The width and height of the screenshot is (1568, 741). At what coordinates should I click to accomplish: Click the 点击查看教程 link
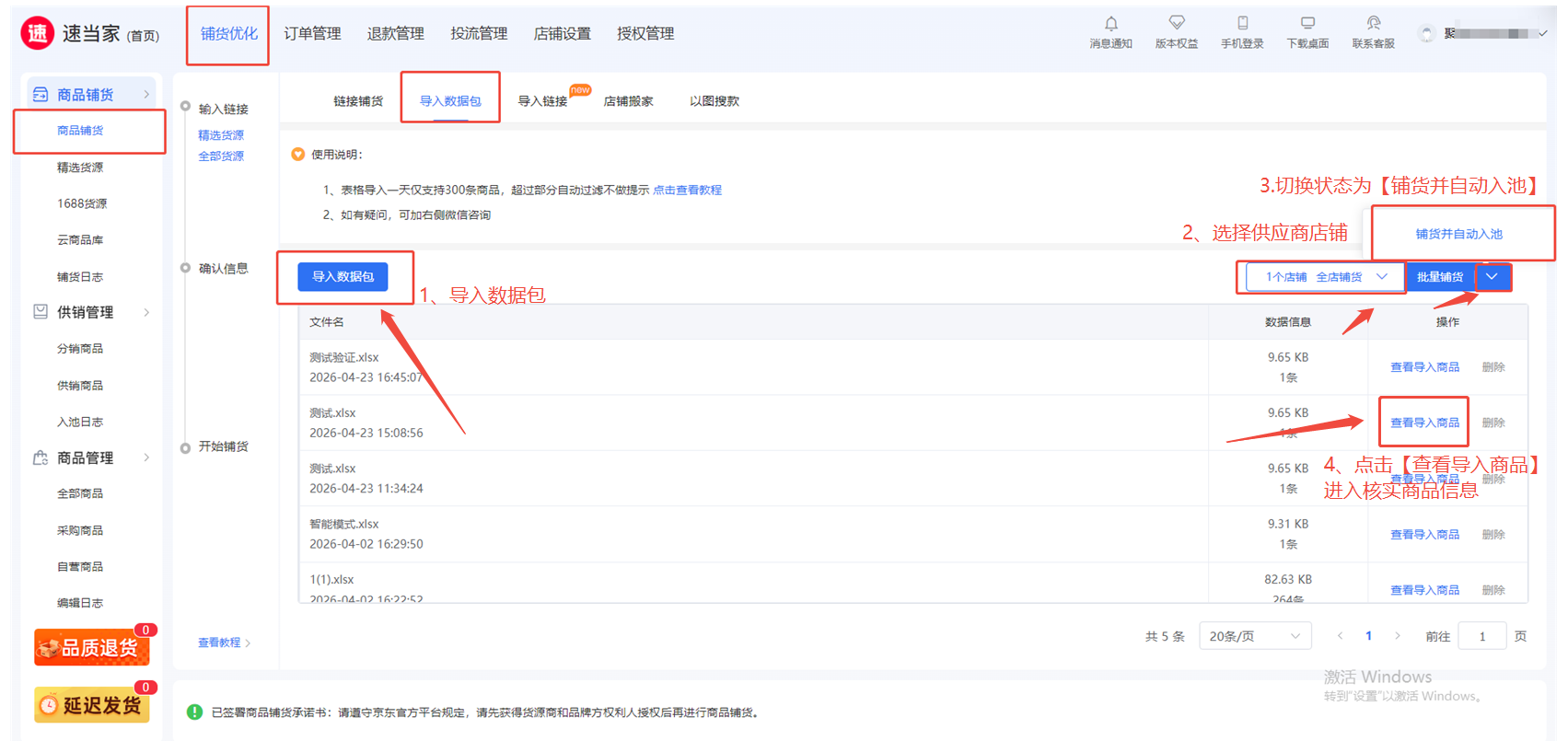point(687,191)
